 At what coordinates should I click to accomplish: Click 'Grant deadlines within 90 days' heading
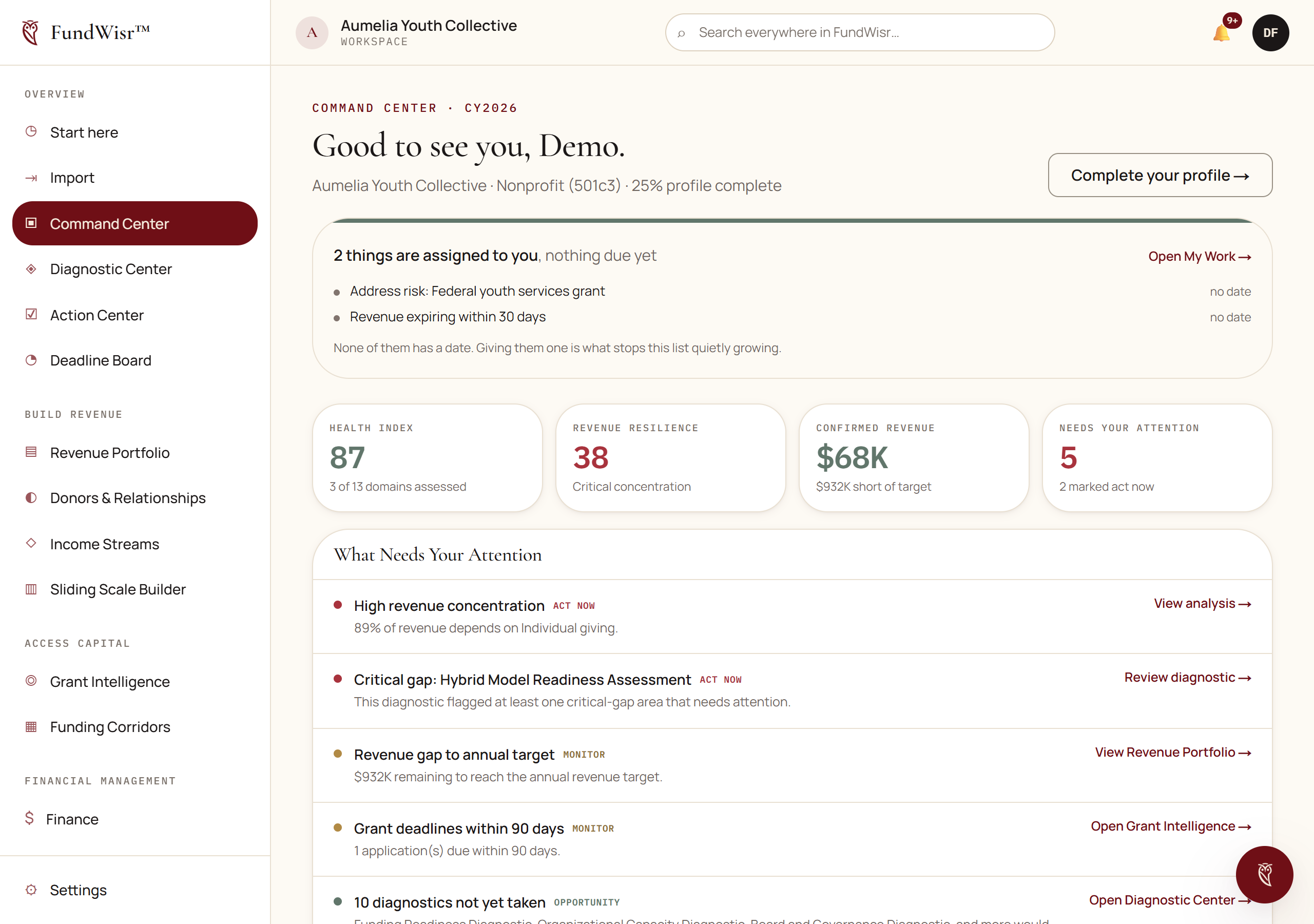pyautogui.click(x=459, y=829)
